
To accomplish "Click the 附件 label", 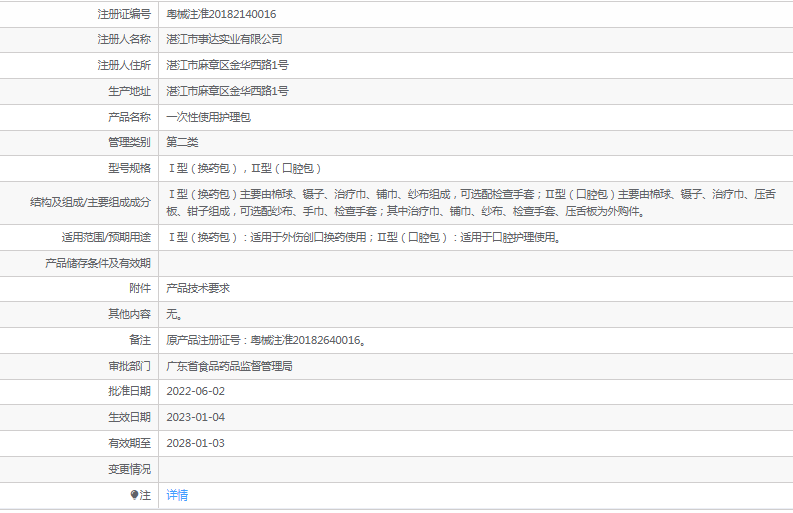I will point(140,289).
